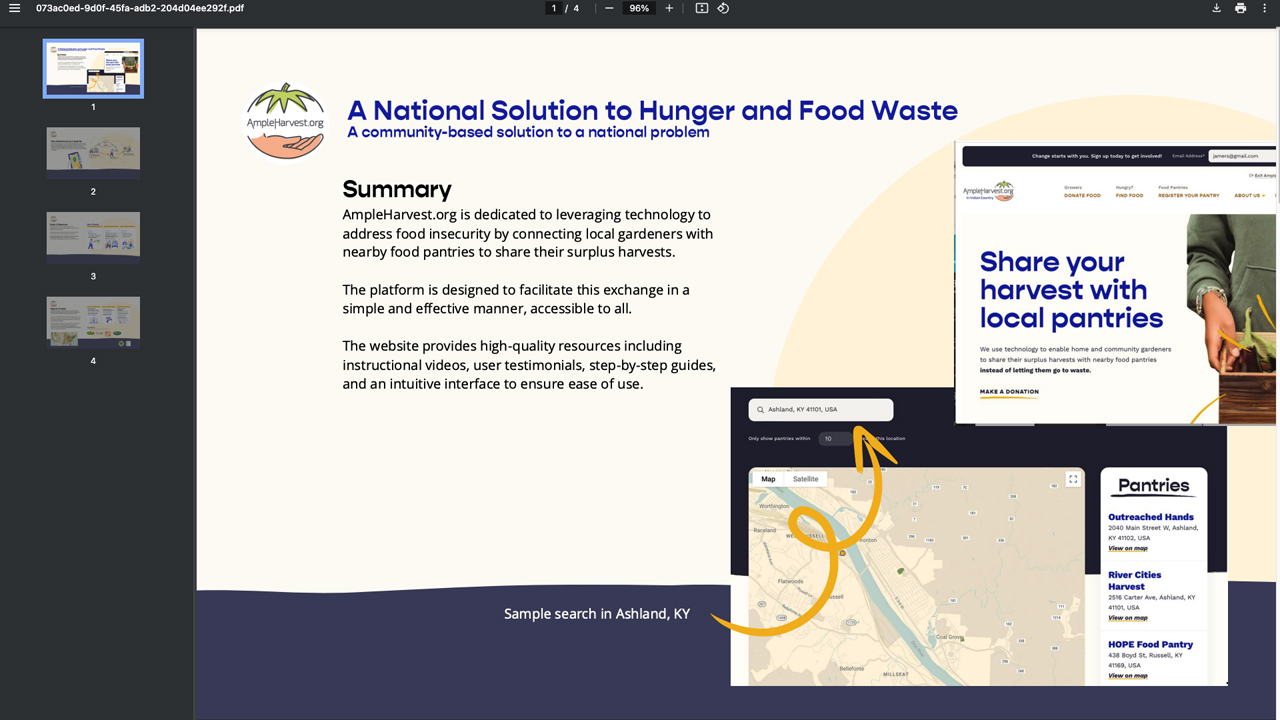Open the page 1 thumbnail
Viewport: 1280px width, 720px height.
tap(93, 68)
